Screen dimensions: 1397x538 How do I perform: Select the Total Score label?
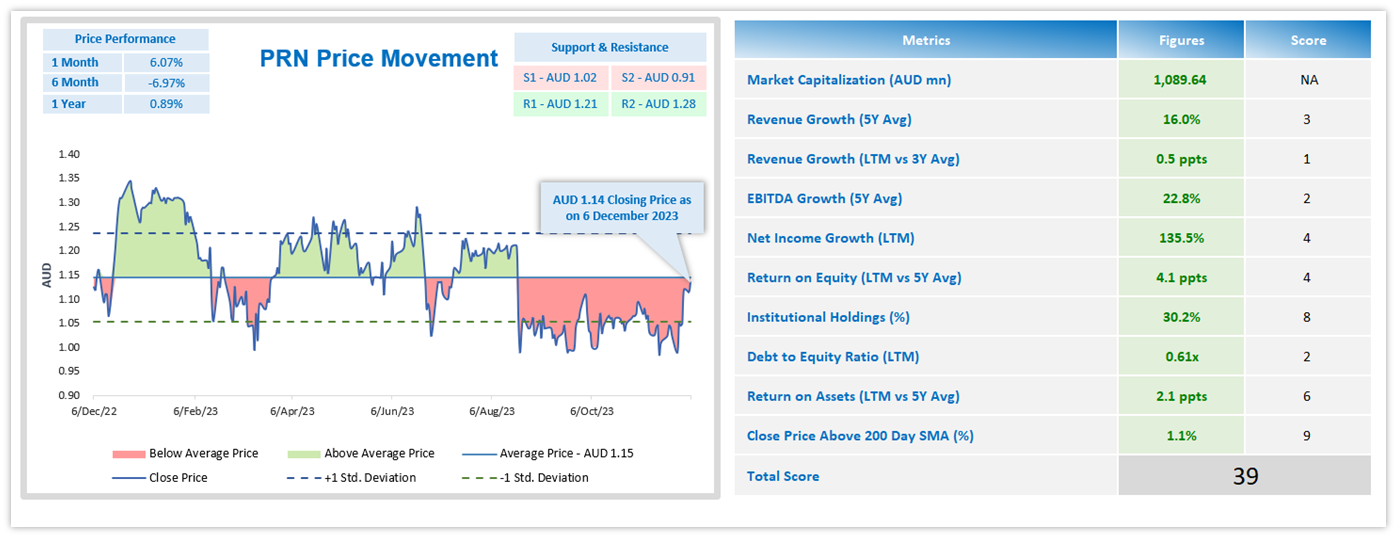click(783, 476)
